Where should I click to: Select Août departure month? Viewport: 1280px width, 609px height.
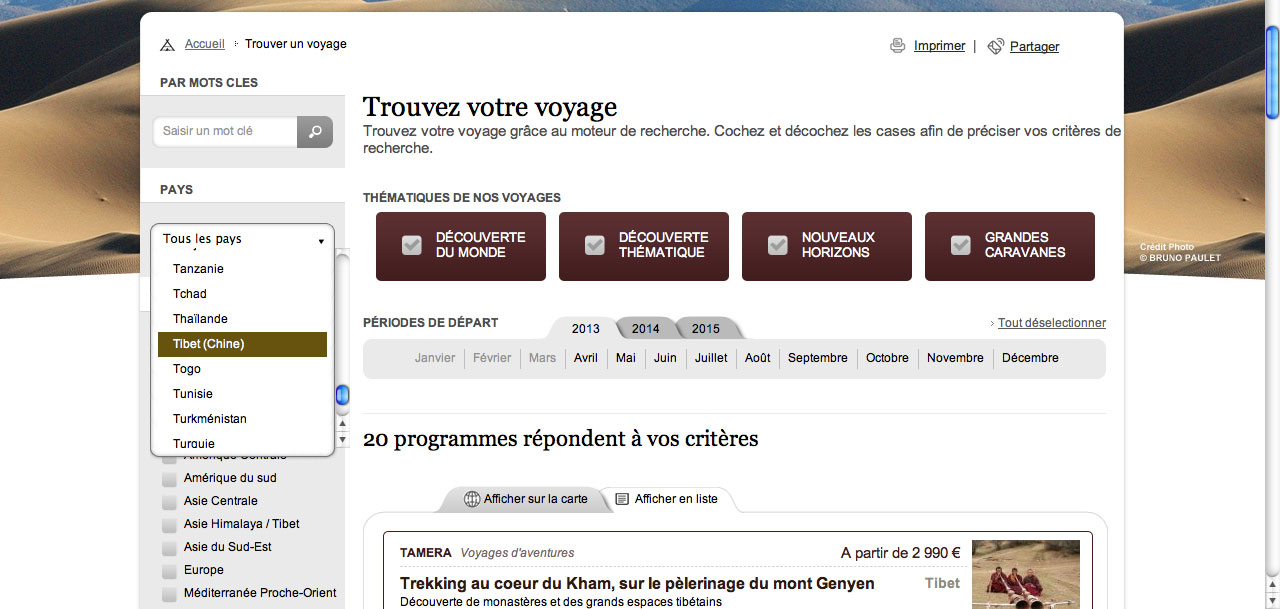[758, 358]
